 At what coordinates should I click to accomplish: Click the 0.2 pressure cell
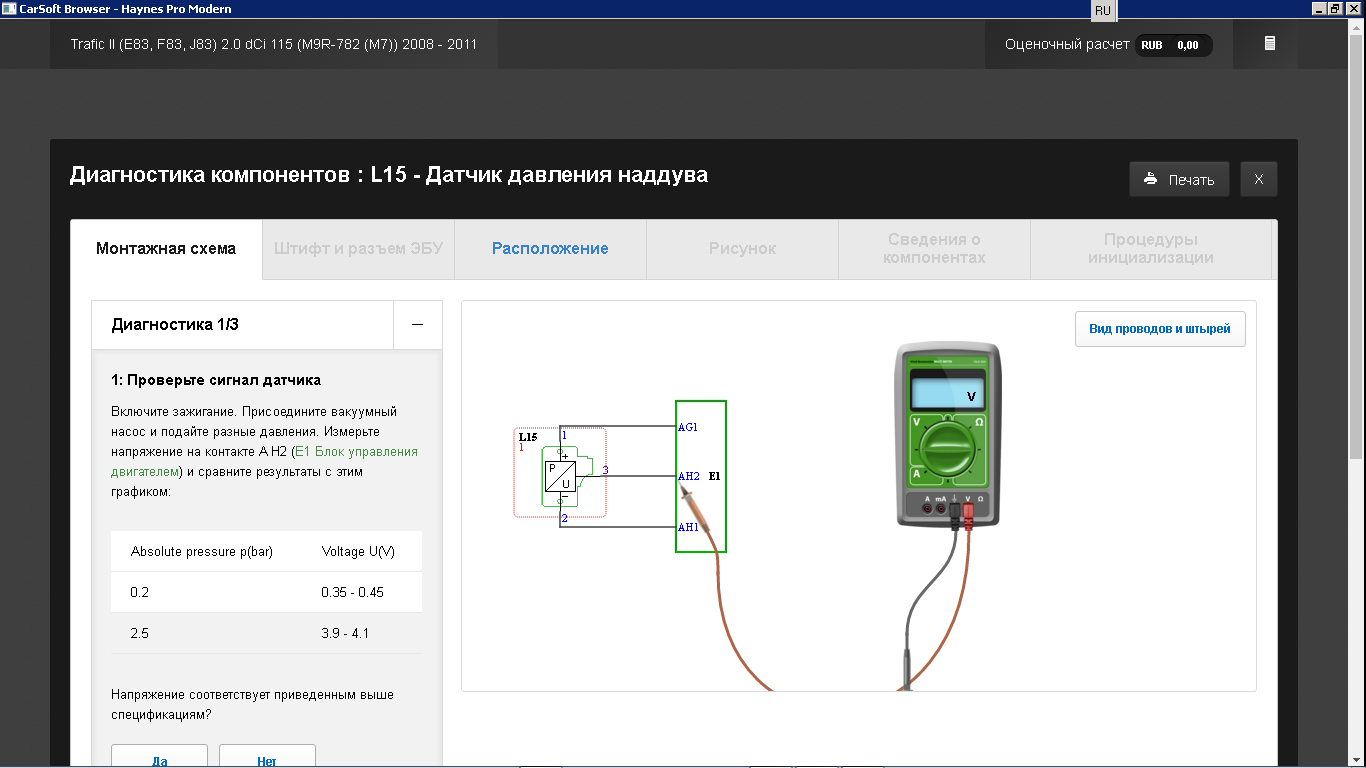coord(140,592)
